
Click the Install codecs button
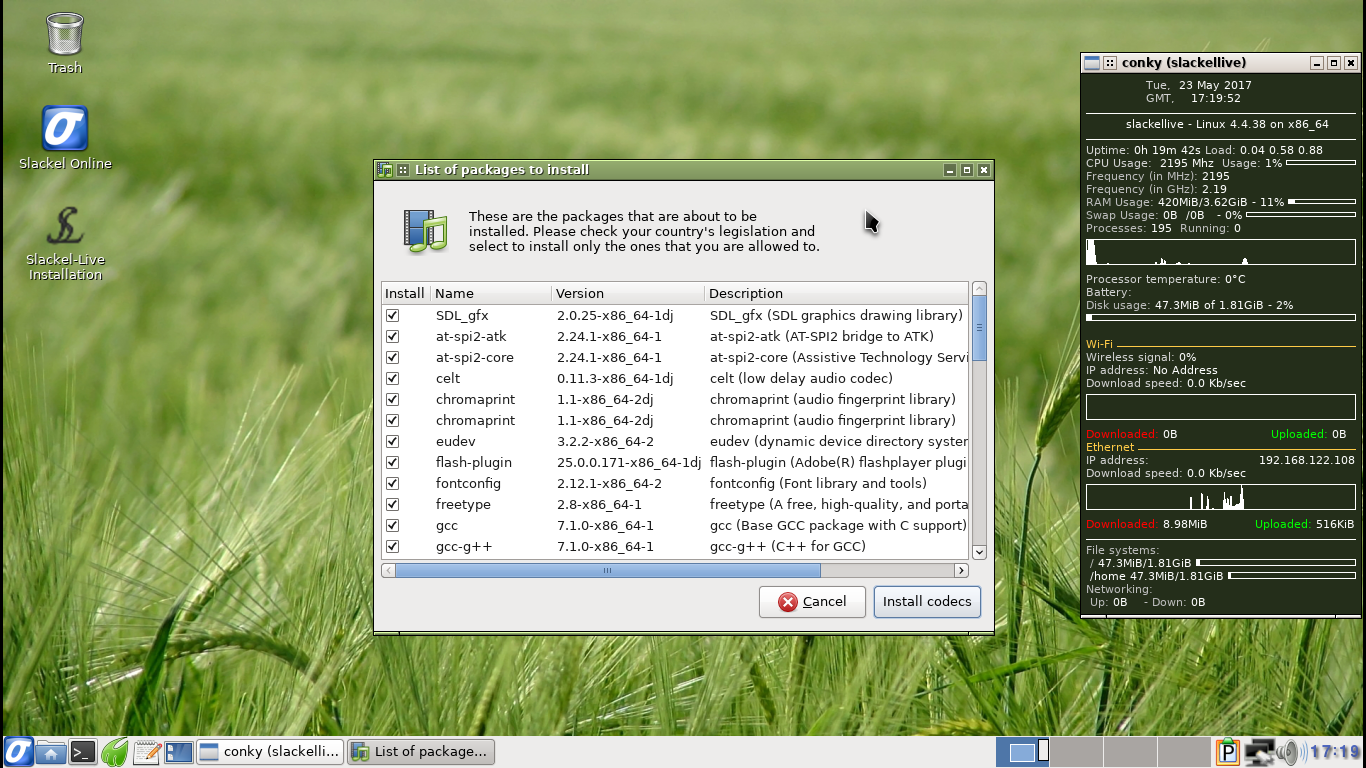point(927,602)
